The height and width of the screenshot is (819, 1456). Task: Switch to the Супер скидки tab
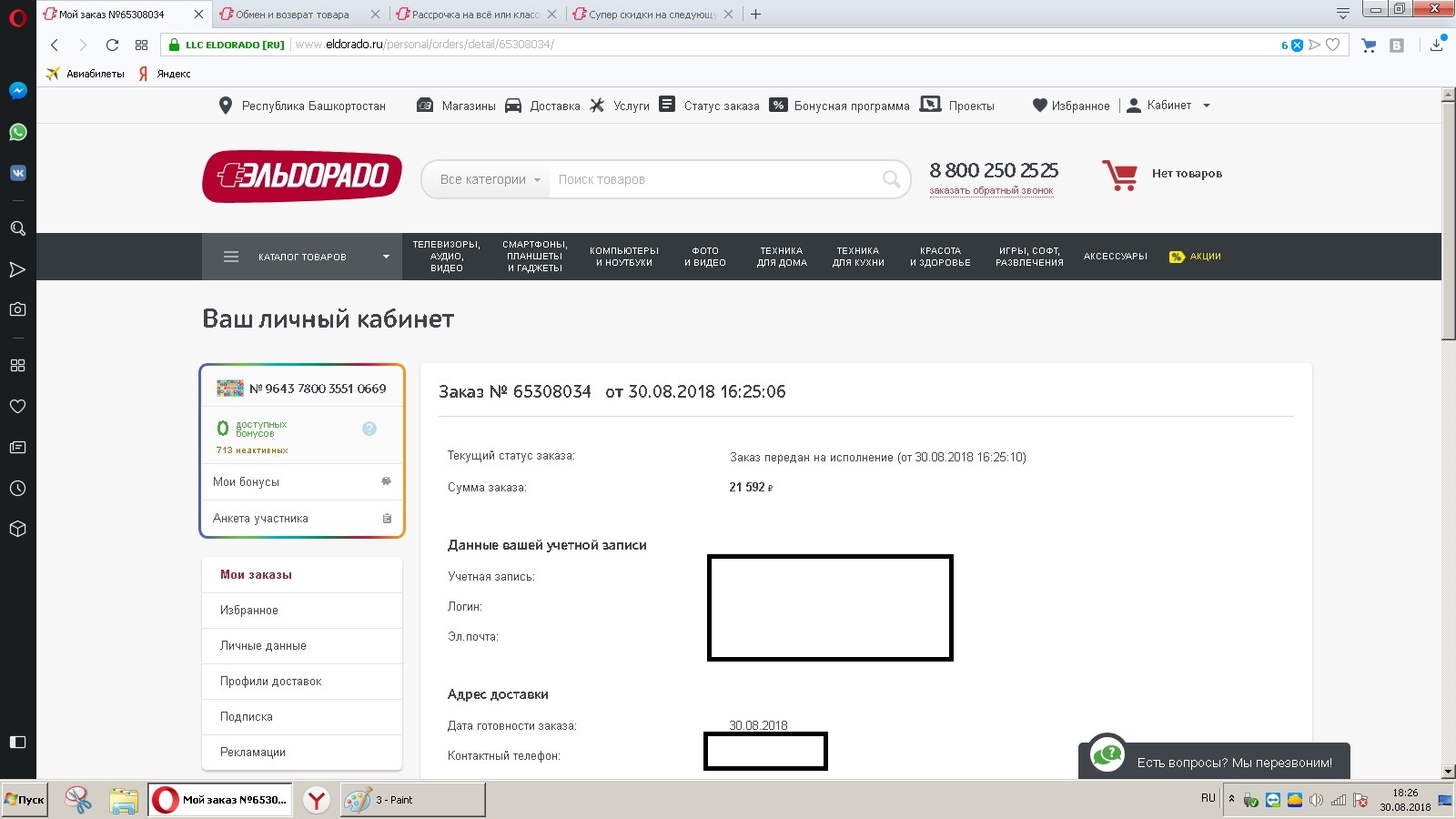(x=652, y=15)
